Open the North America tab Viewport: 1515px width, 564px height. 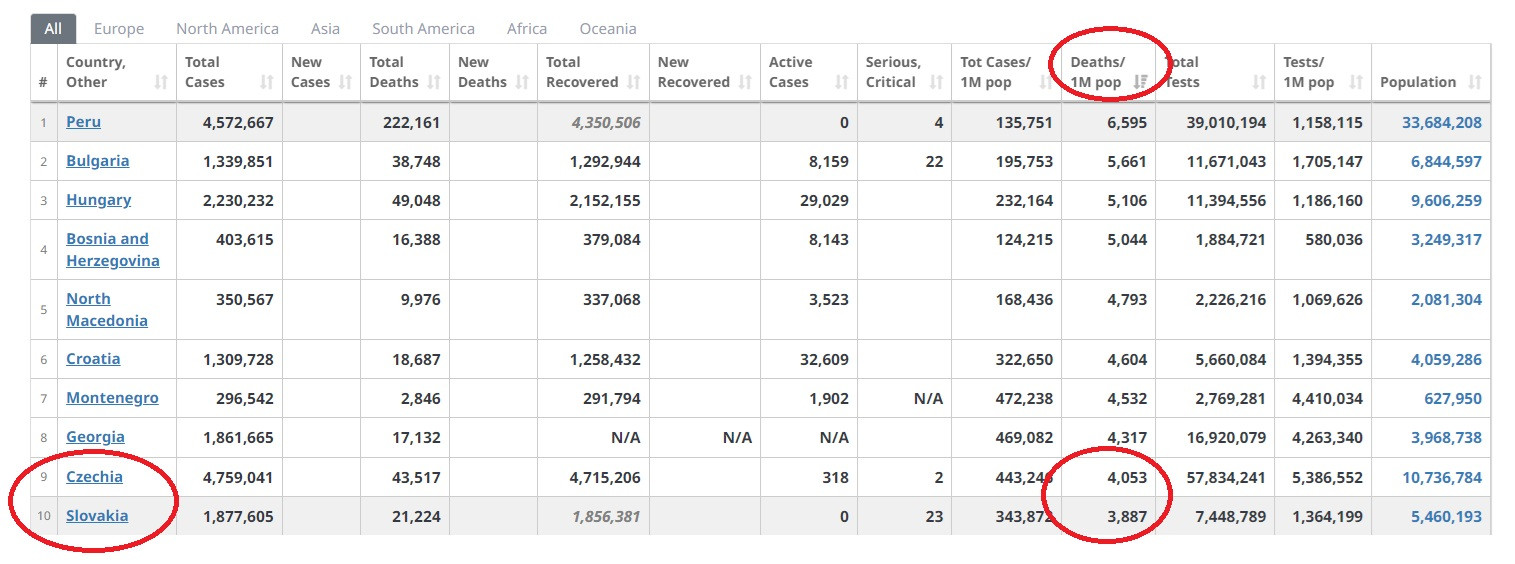(x=227, y=29)
